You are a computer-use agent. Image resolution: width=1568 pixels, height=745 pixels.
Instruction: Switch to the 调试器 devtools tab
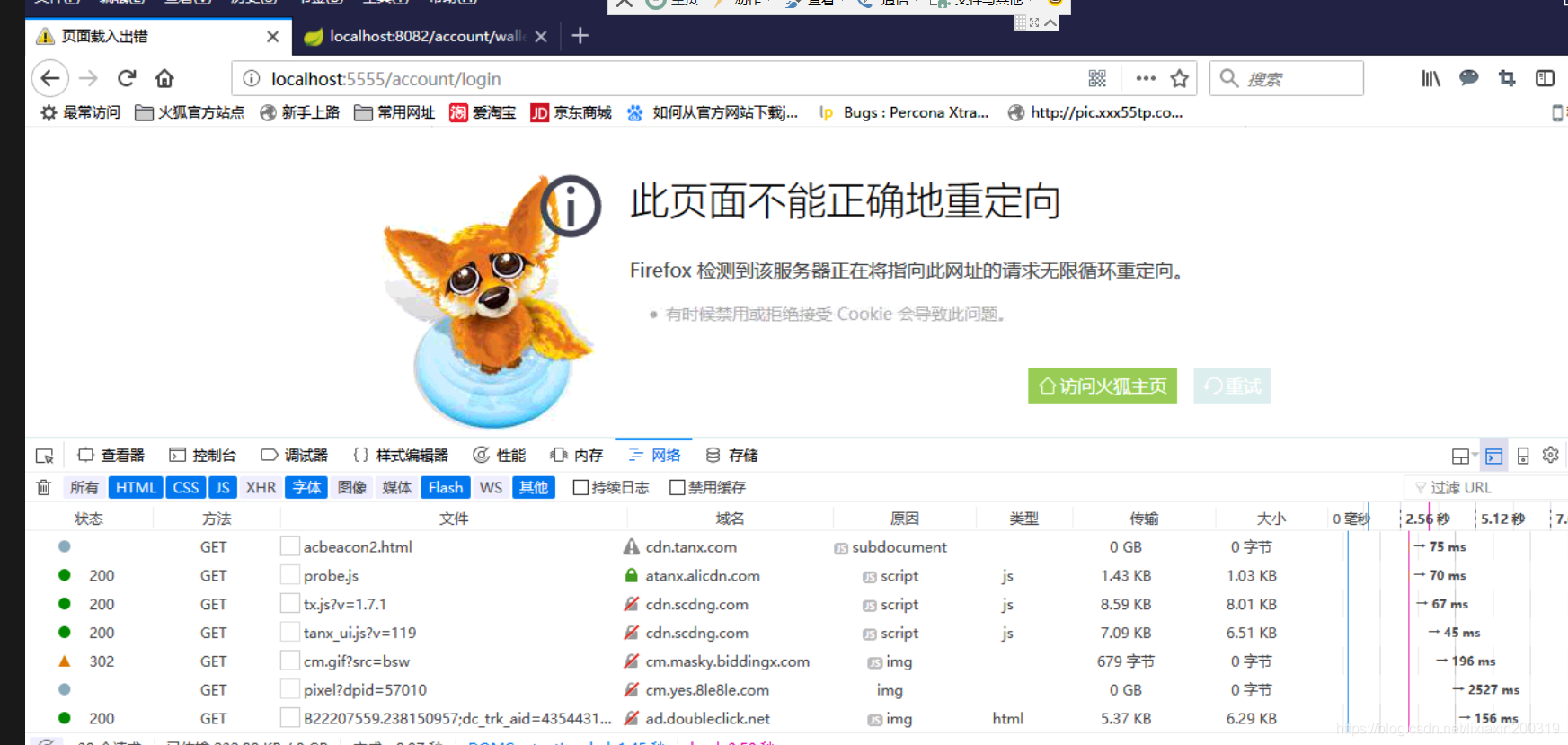[295, 456]
